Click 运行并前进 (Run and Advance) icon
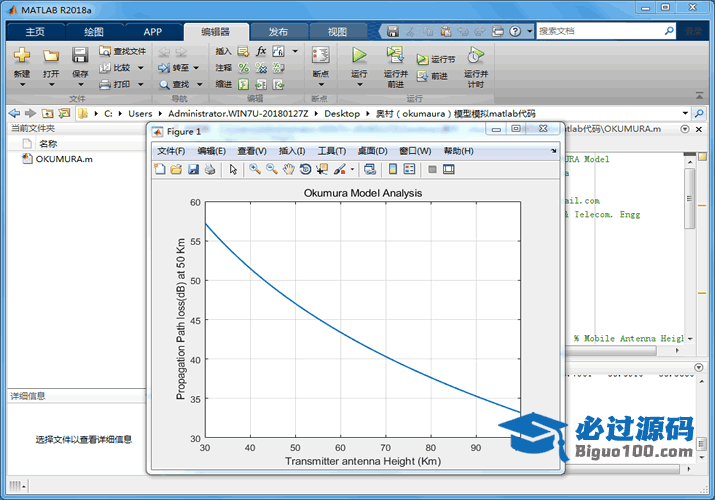The height and width of the screenshot is (500, 715). tap(395, 55)
